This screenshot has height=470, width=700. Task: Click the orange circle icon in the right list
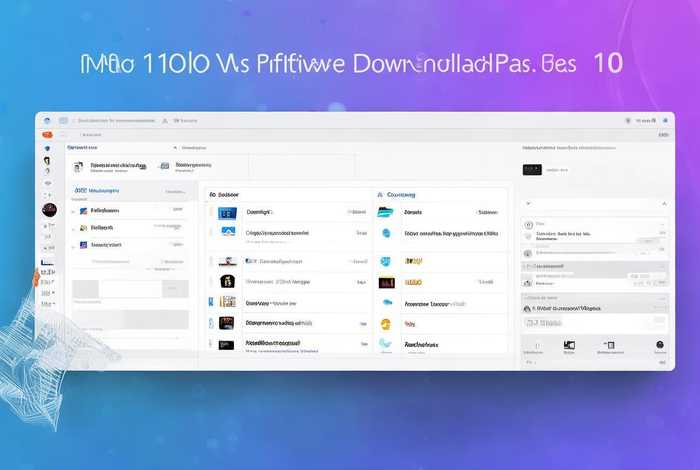point(386,324)
